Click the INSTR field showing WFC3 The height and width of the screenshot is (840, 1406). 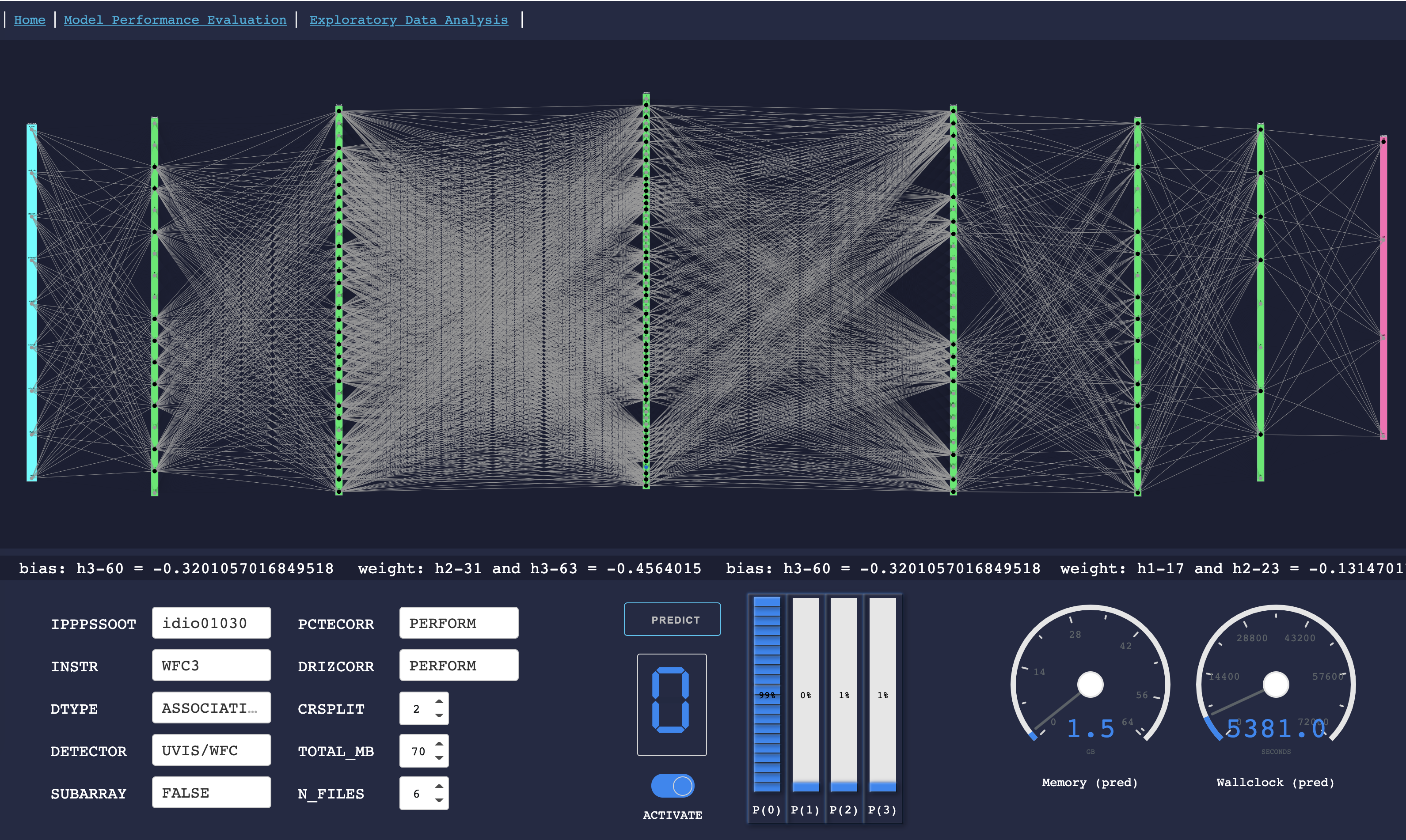[211, 665]
